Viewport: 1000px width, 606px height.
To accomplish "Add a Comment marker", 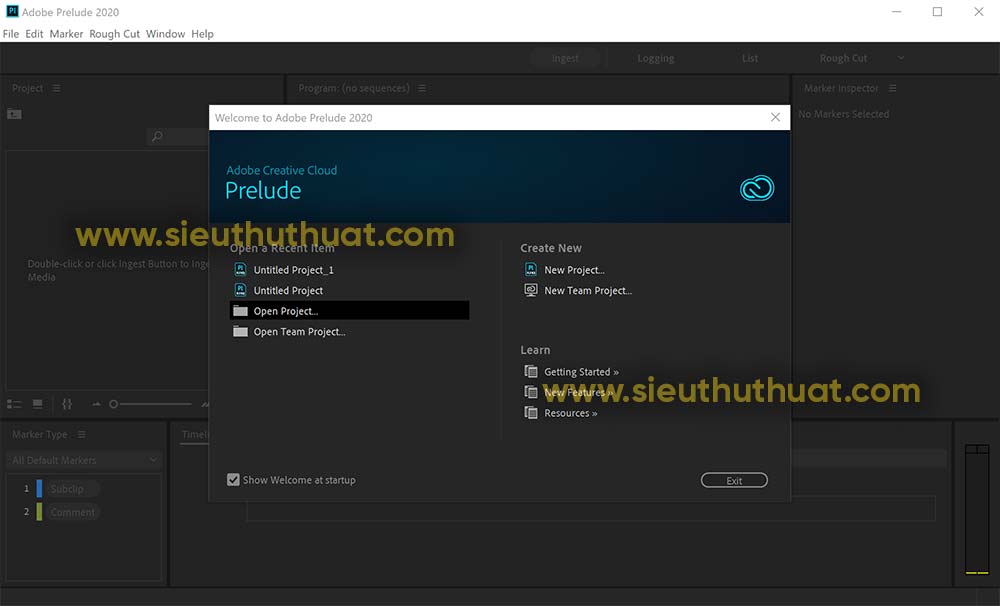I will click(72, 512).
